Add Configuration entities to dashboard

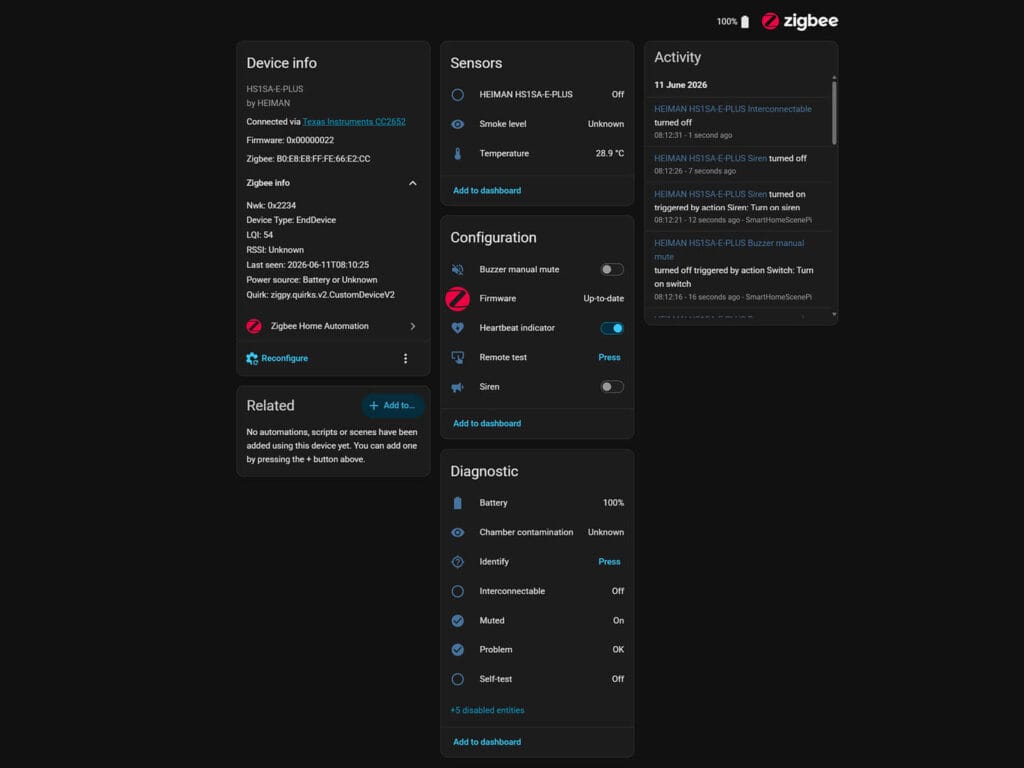tap(487, 423)
